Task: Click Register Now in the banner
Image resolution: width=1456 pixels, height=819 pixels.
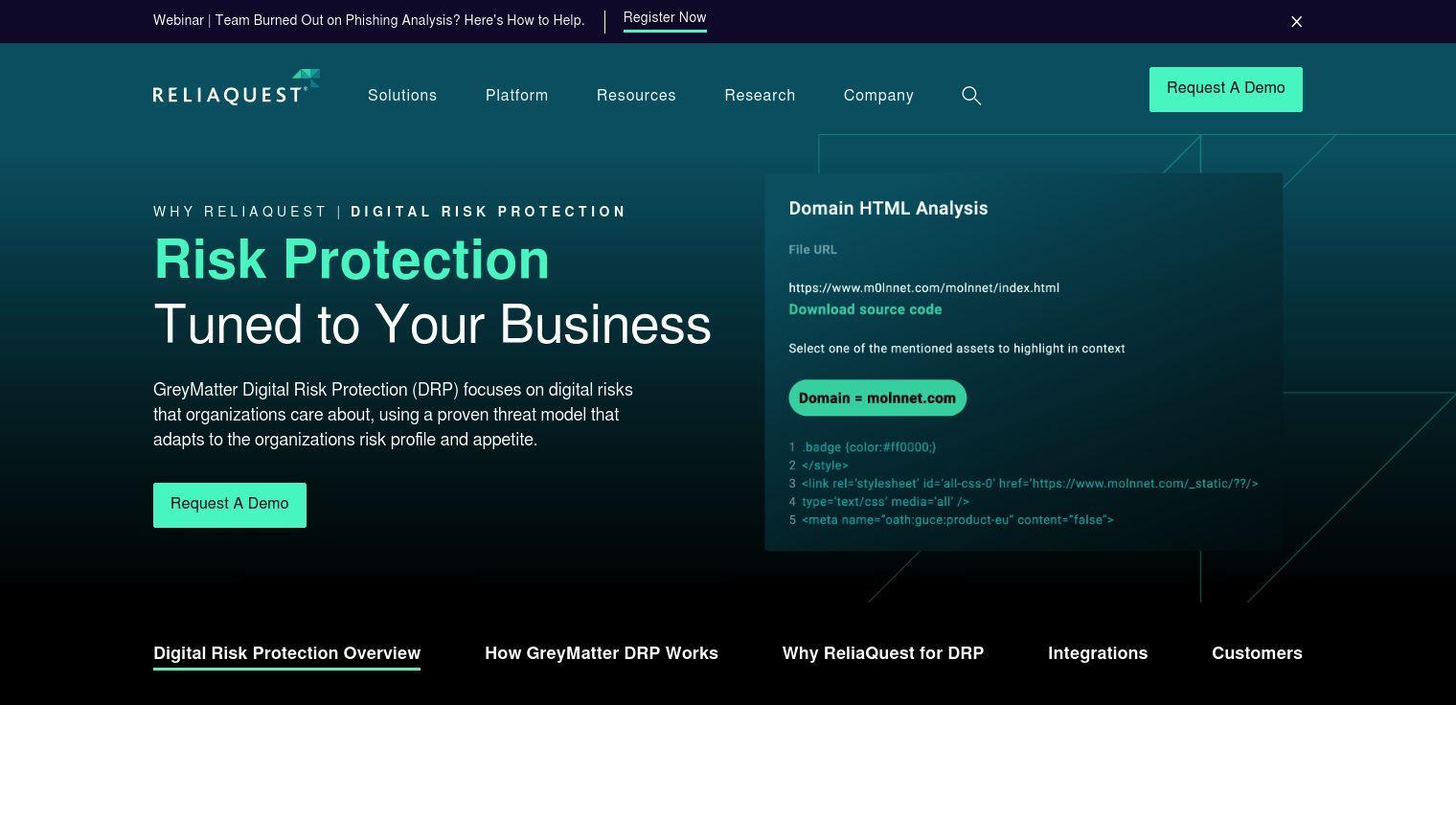Action: point(665,18)
